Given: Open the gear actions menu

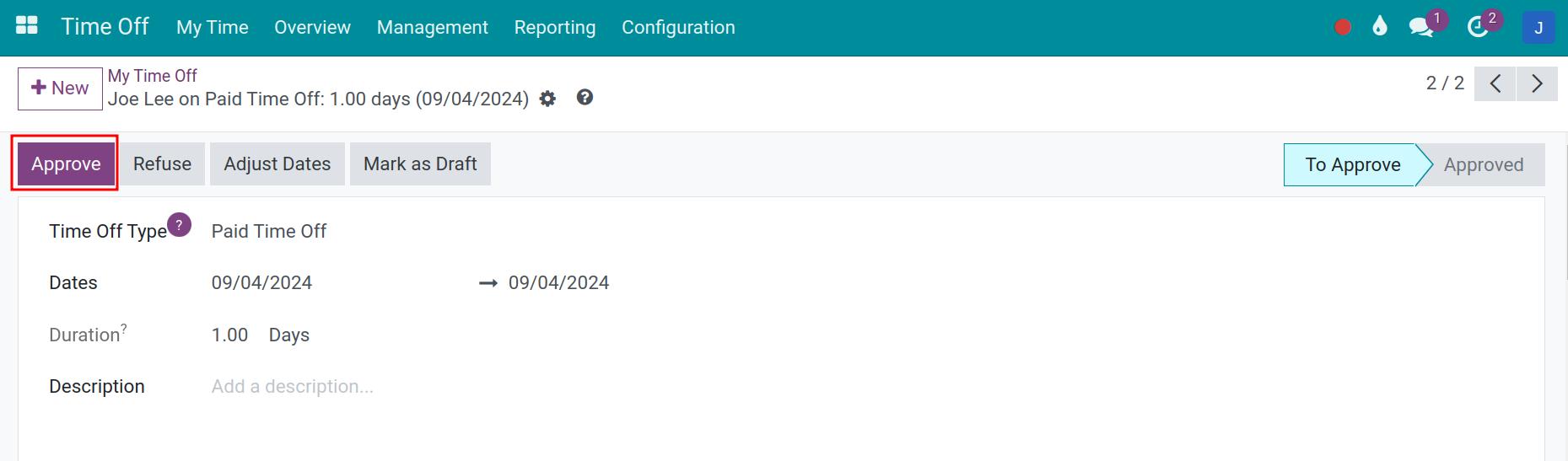Looking at the screenshot, I should click(x=547, y=99).
